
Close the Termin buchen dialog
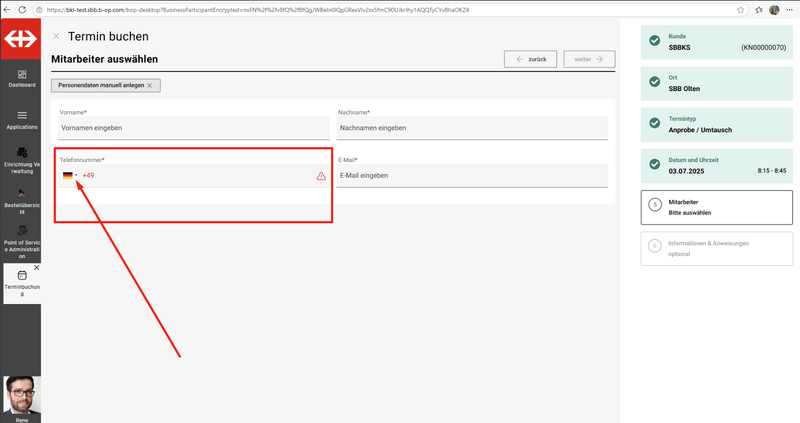(x=56, y=36)
